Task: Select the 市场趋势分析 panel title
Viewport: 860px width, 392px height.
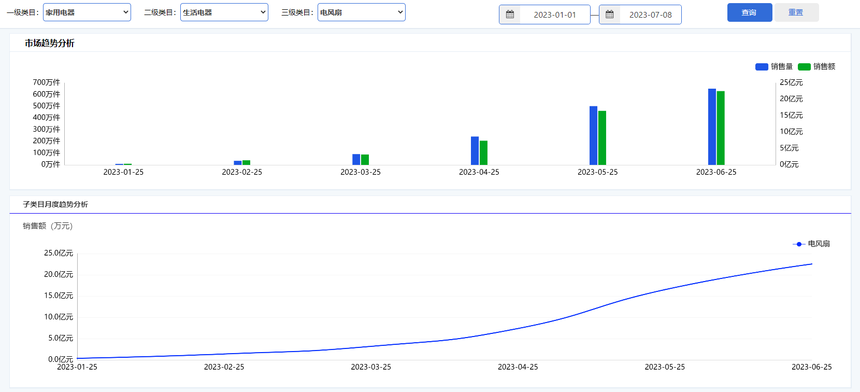Action: click(49, 43)
